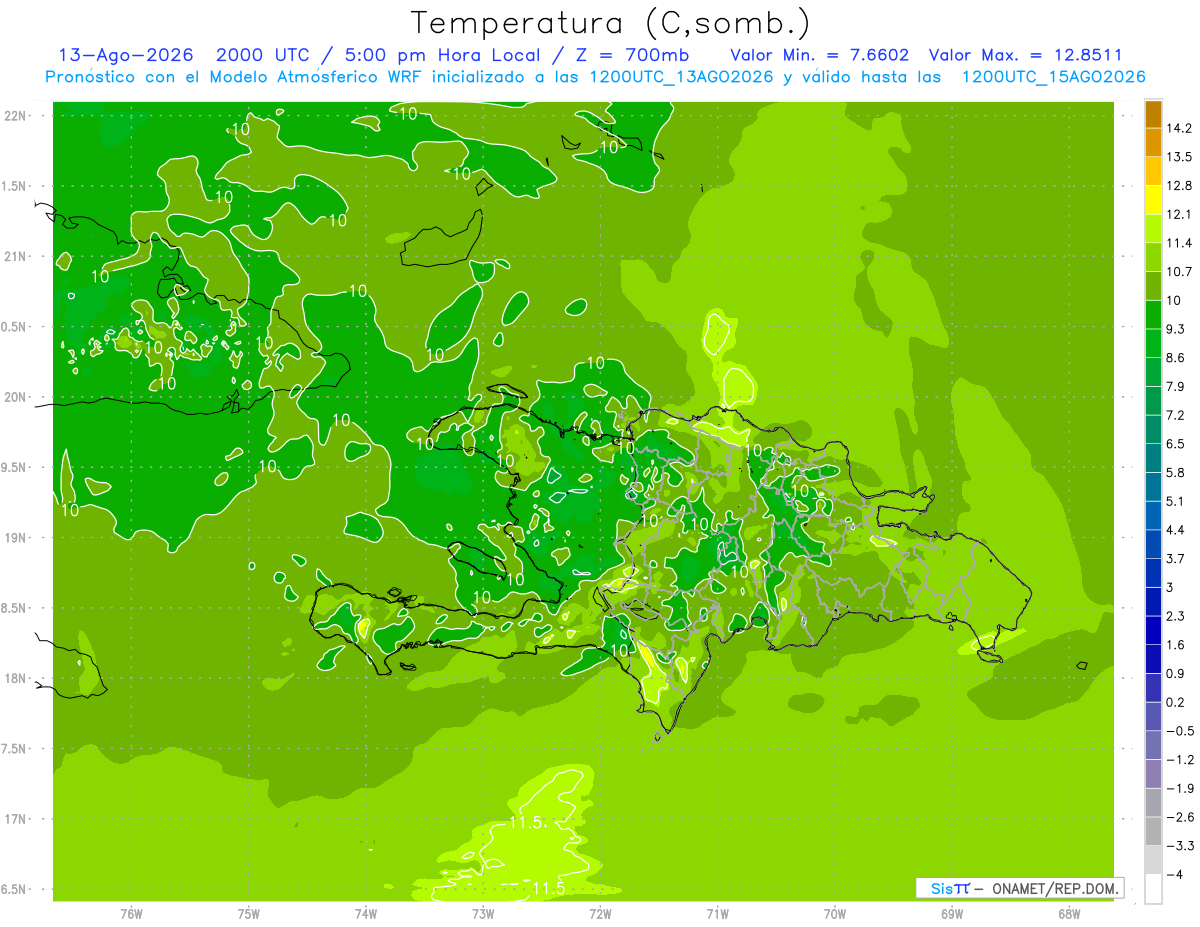Select the date "13-Ago-2026" in the header
The height and width of the screenshot is (927, 1200).
coord(126,55)
